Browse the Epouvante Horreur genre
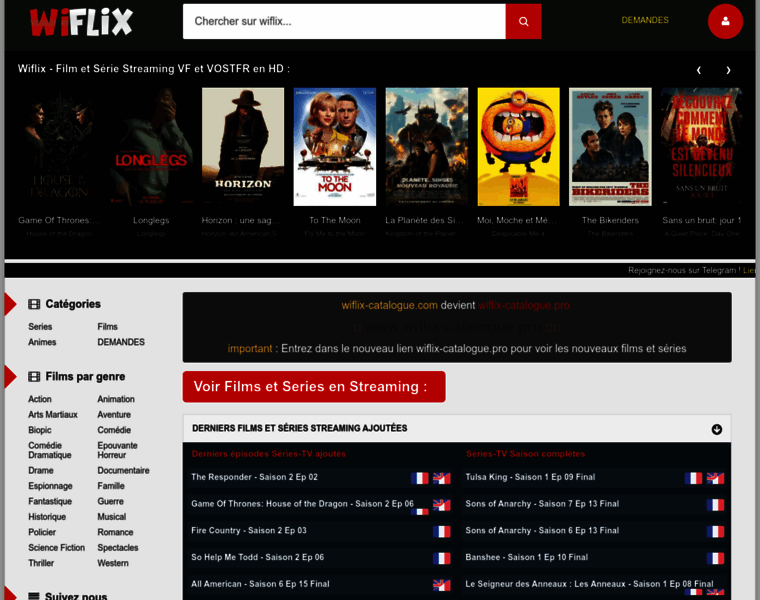Viewport: 760px width, 600px height. (x=117, y=450)
